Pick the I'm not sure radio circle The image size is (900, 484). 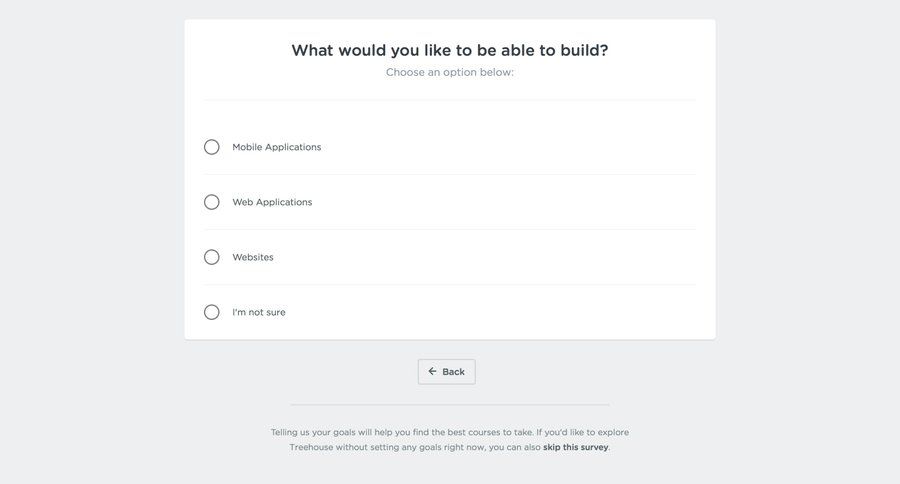[212, 312]
